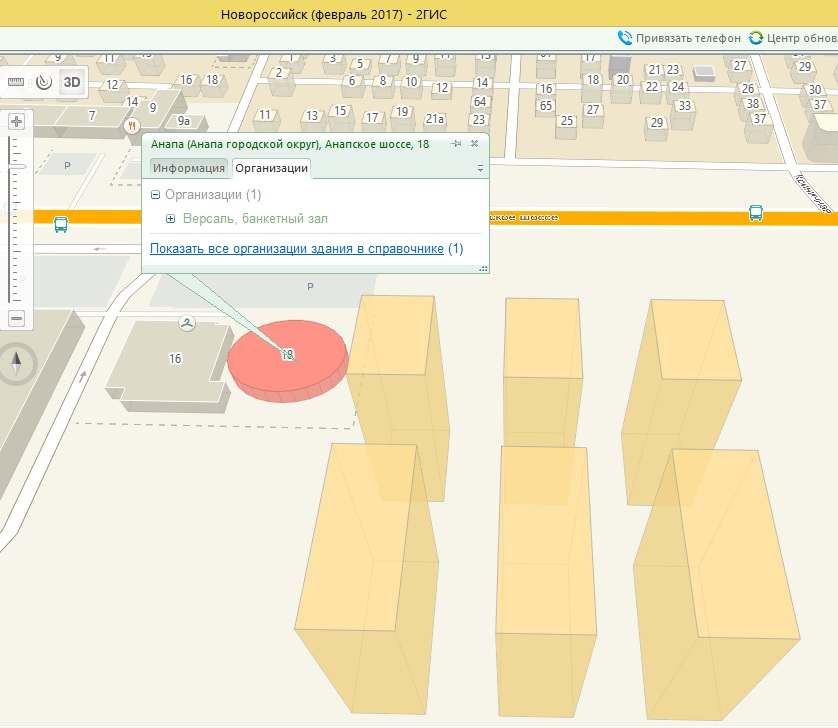Select the Организации tab

coord(271,168)
